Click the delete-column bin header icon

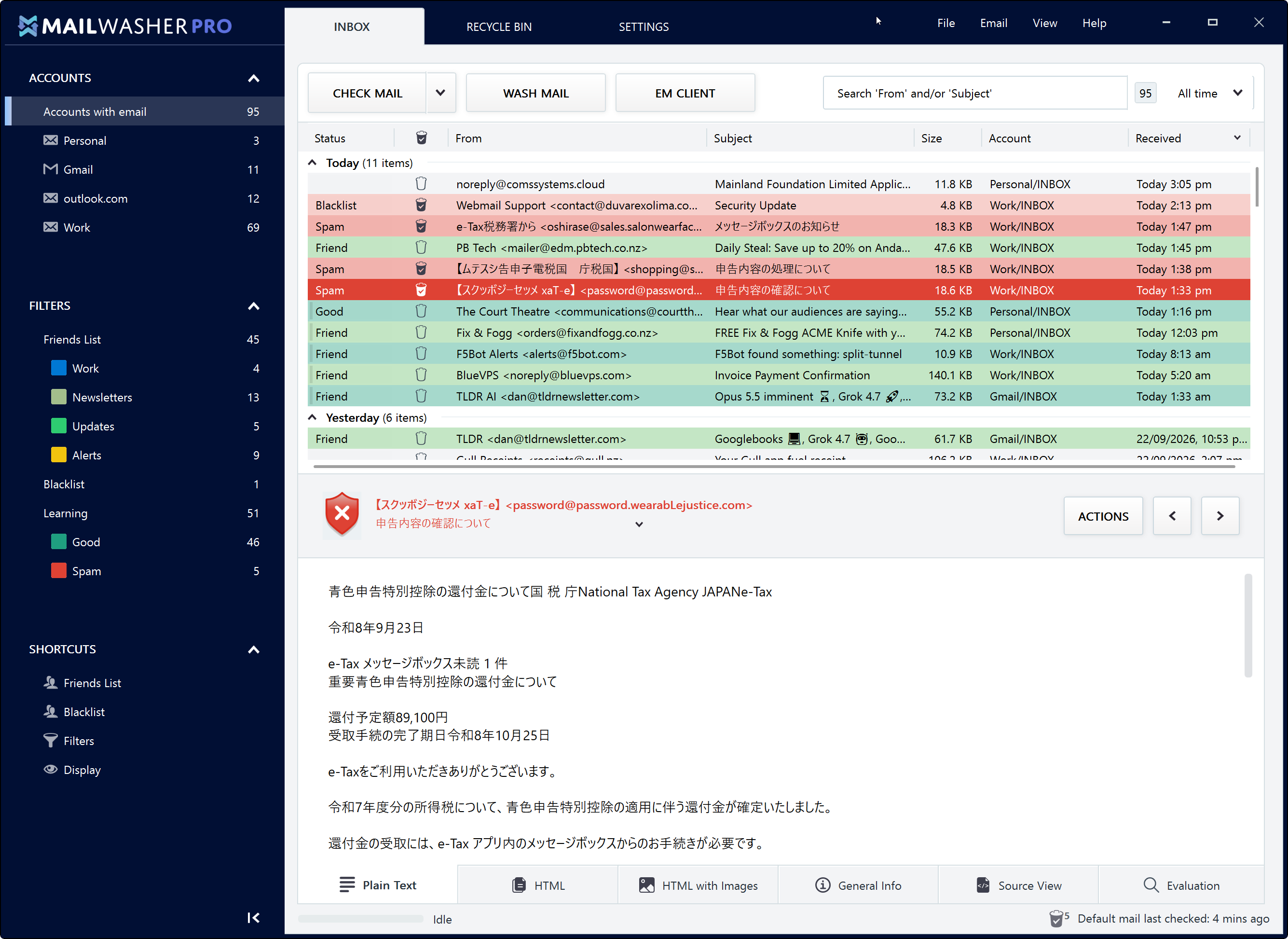(421, 138)
